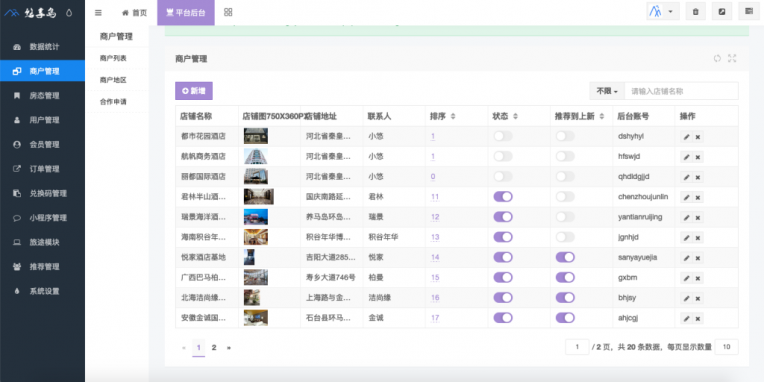Edit the 都市花园酒店 row
764x382 pixels.
pyautogui.click(x=687, y=137)
